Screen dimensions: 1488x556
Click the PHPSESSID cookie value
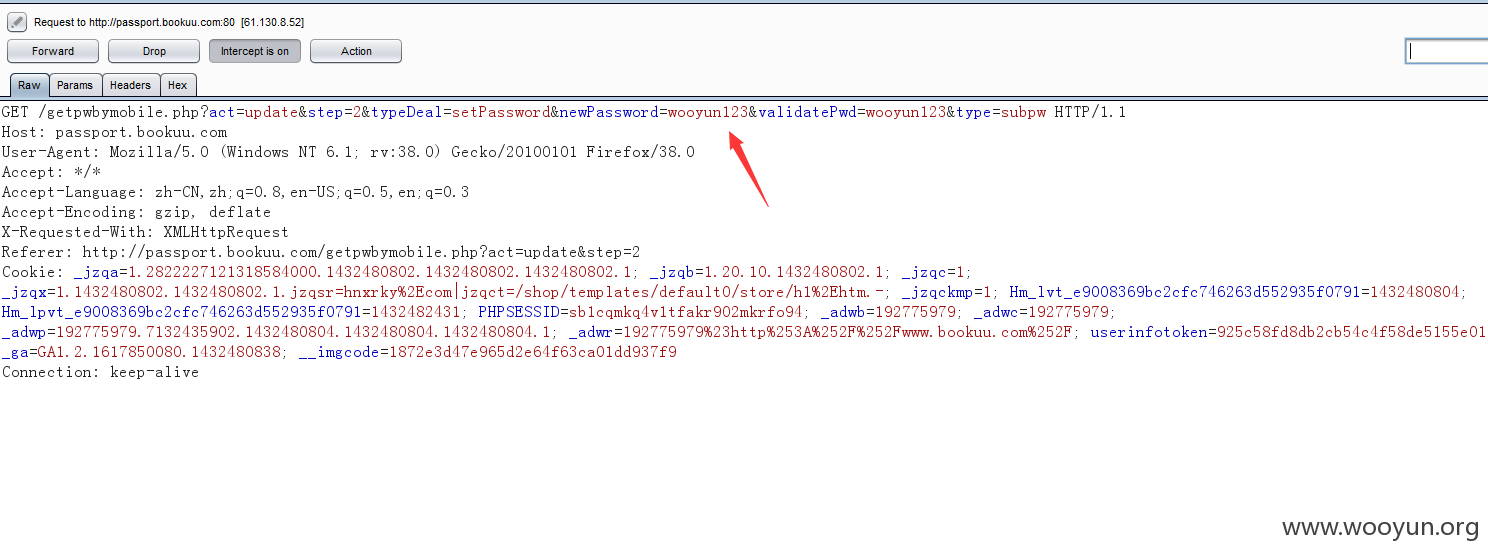coord(686,312)
